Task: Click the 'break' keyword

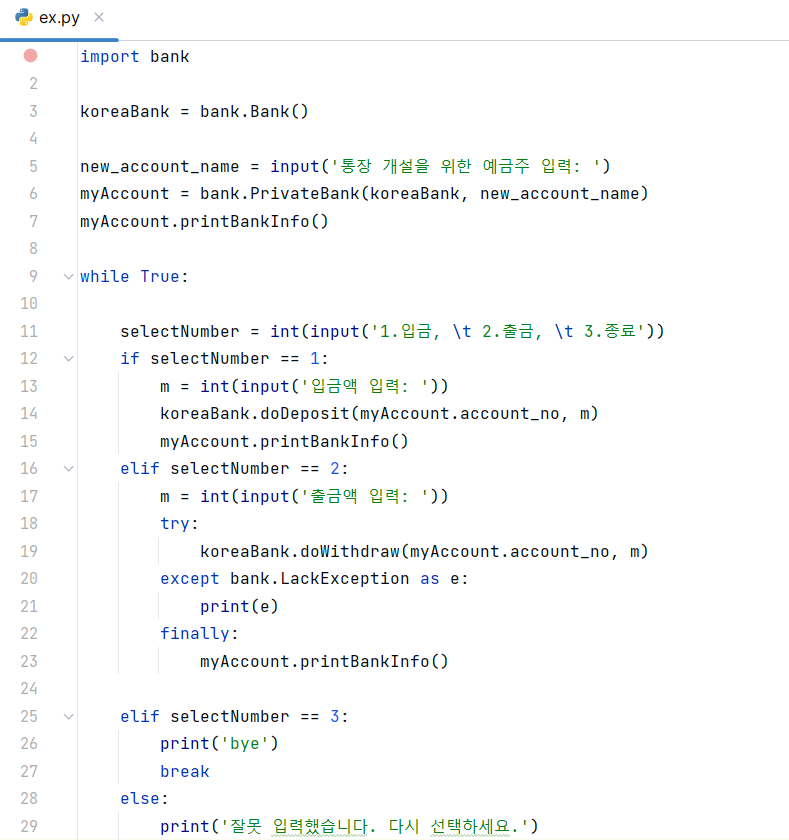Action: (x=185, y=771)
